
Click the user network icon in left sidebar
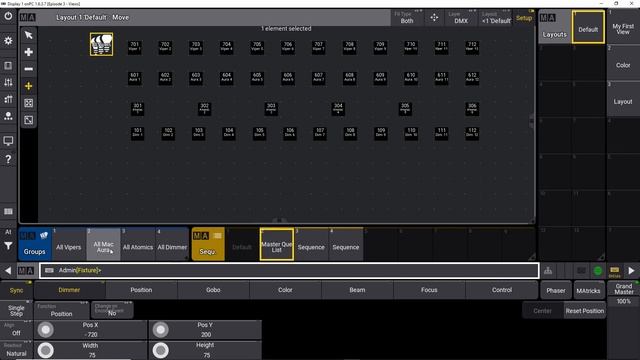click(x=8, y=116)
